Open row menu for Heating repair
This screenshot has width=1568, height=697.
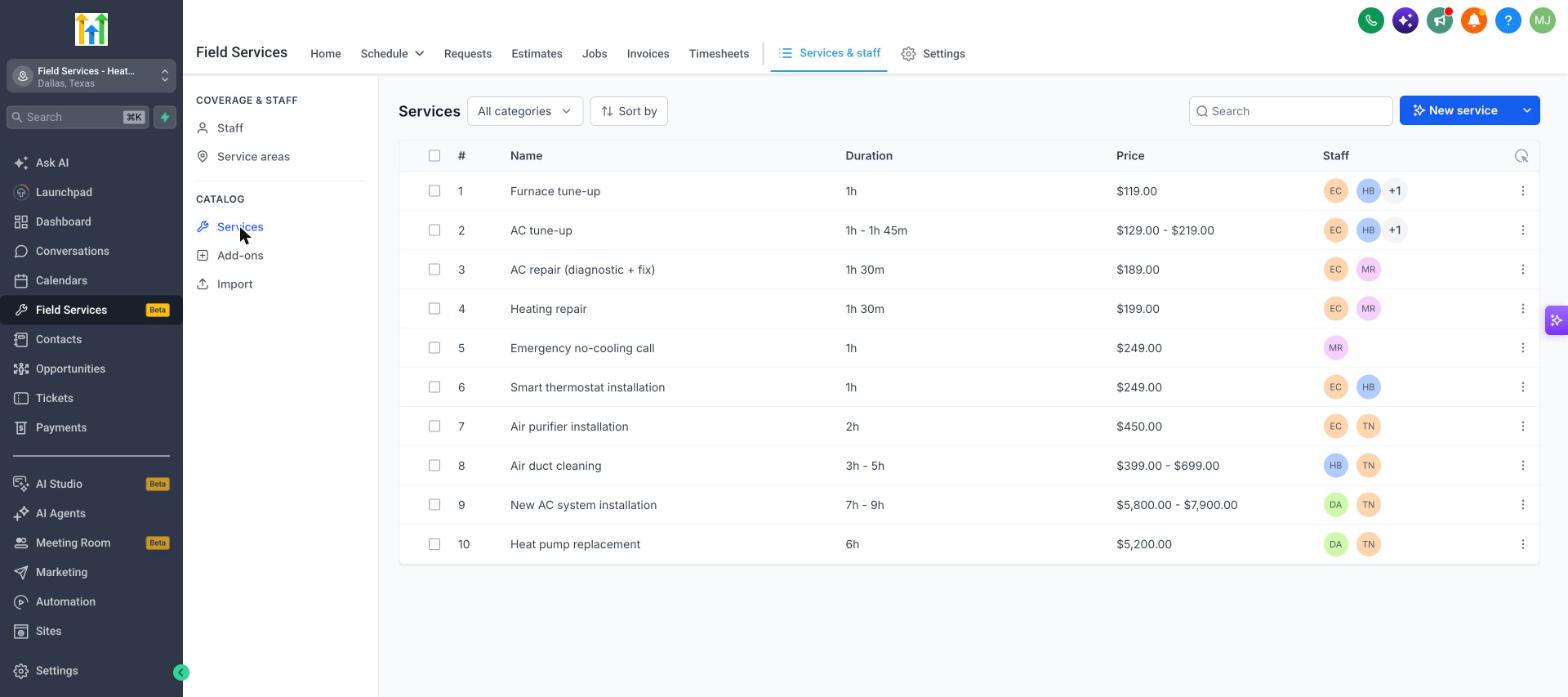click(x=1522, y=309)
